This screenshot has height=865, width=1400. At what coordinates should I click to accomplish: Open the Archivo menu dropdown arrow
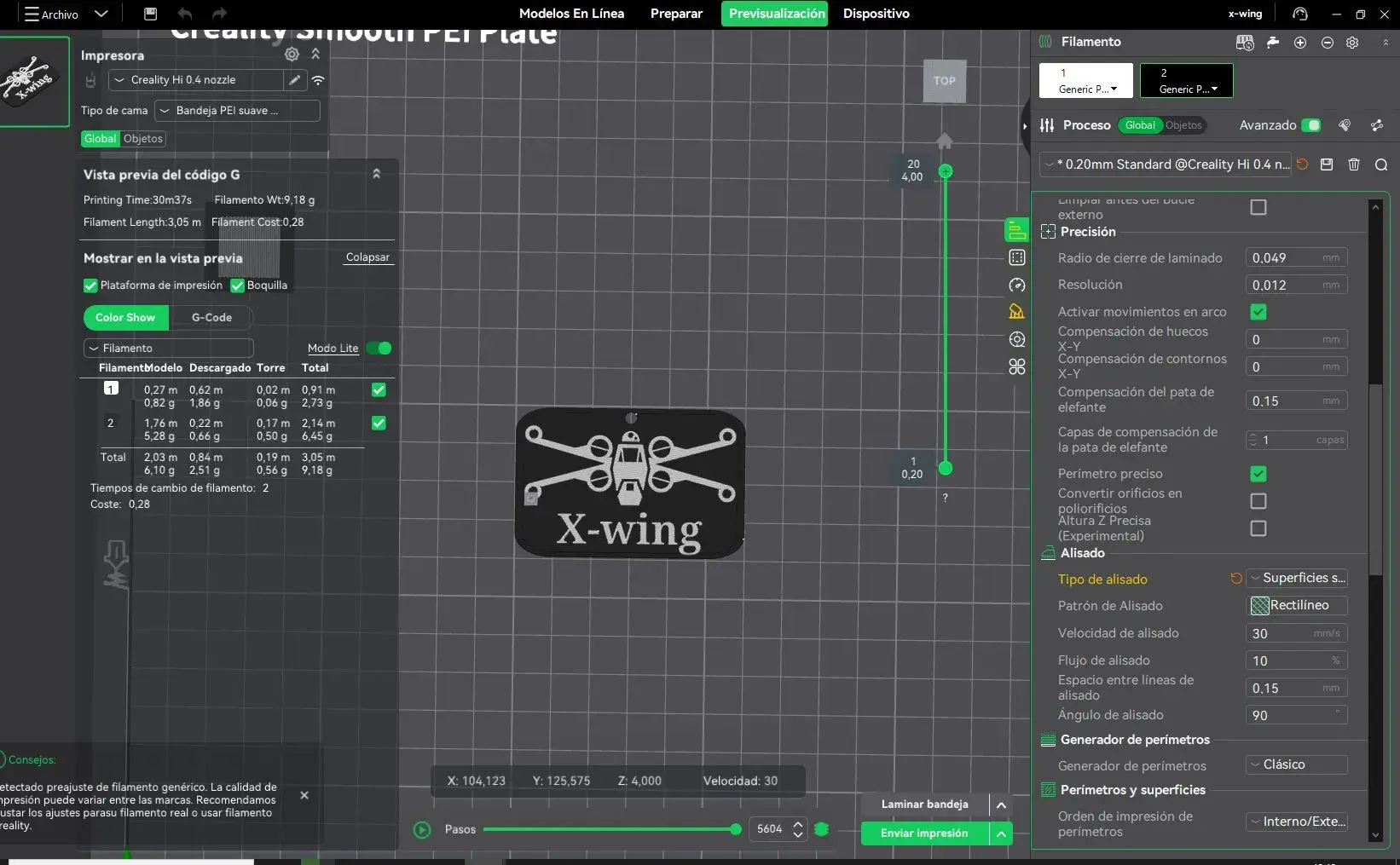click(101, 14)
